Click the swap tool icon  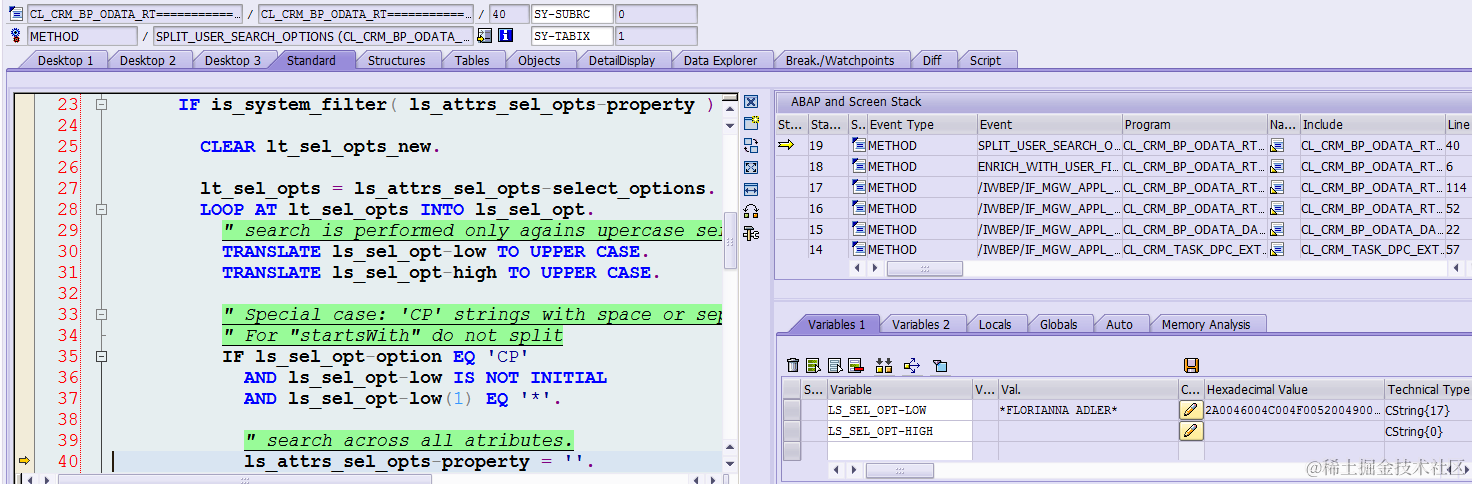751,146
